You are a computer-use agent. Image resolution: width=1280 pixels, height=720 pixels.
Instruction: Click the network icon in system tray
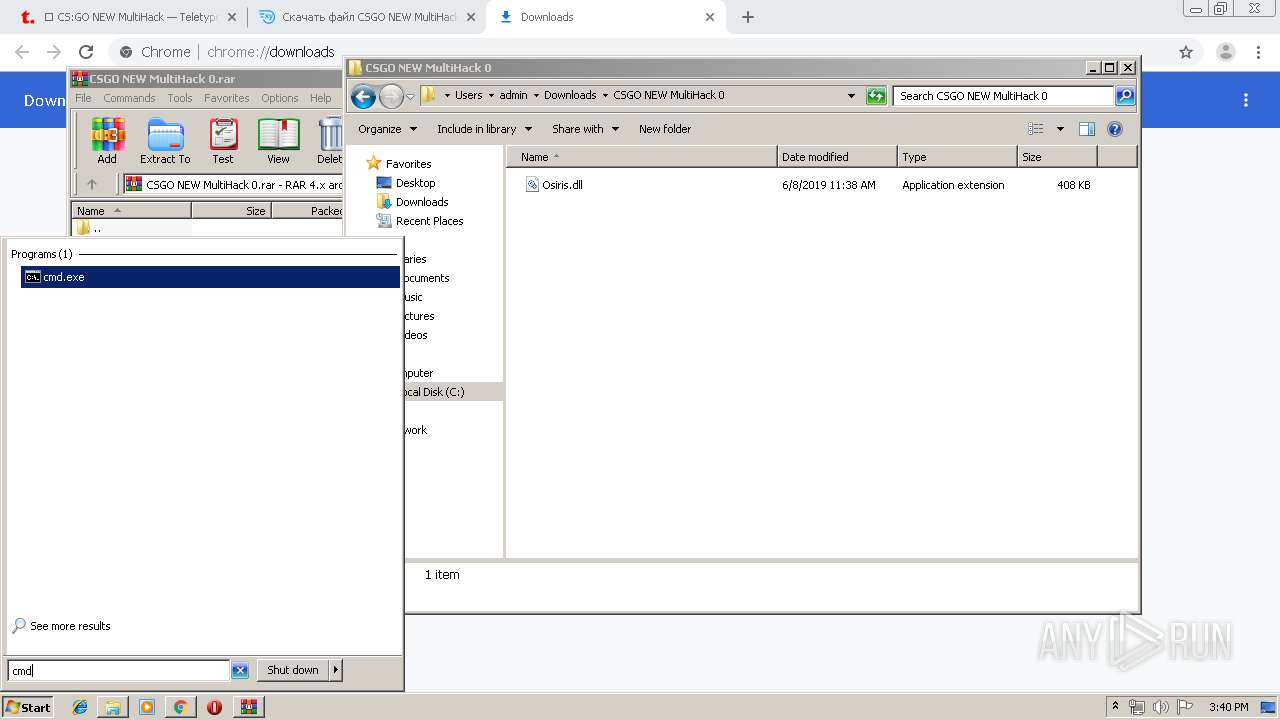click(x=1137, y=707)
